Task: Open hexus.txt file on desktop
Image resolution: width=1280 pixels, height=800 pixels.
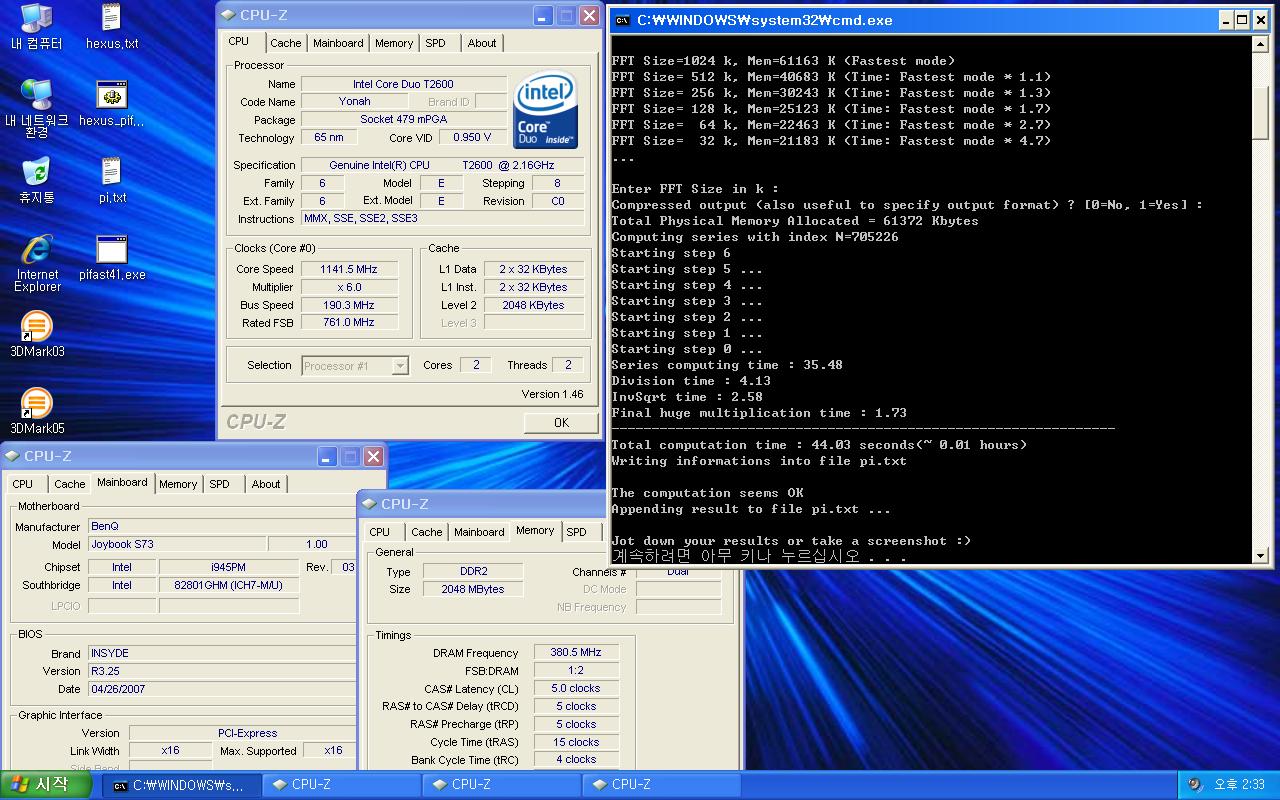Action: (x=112, y=27)
